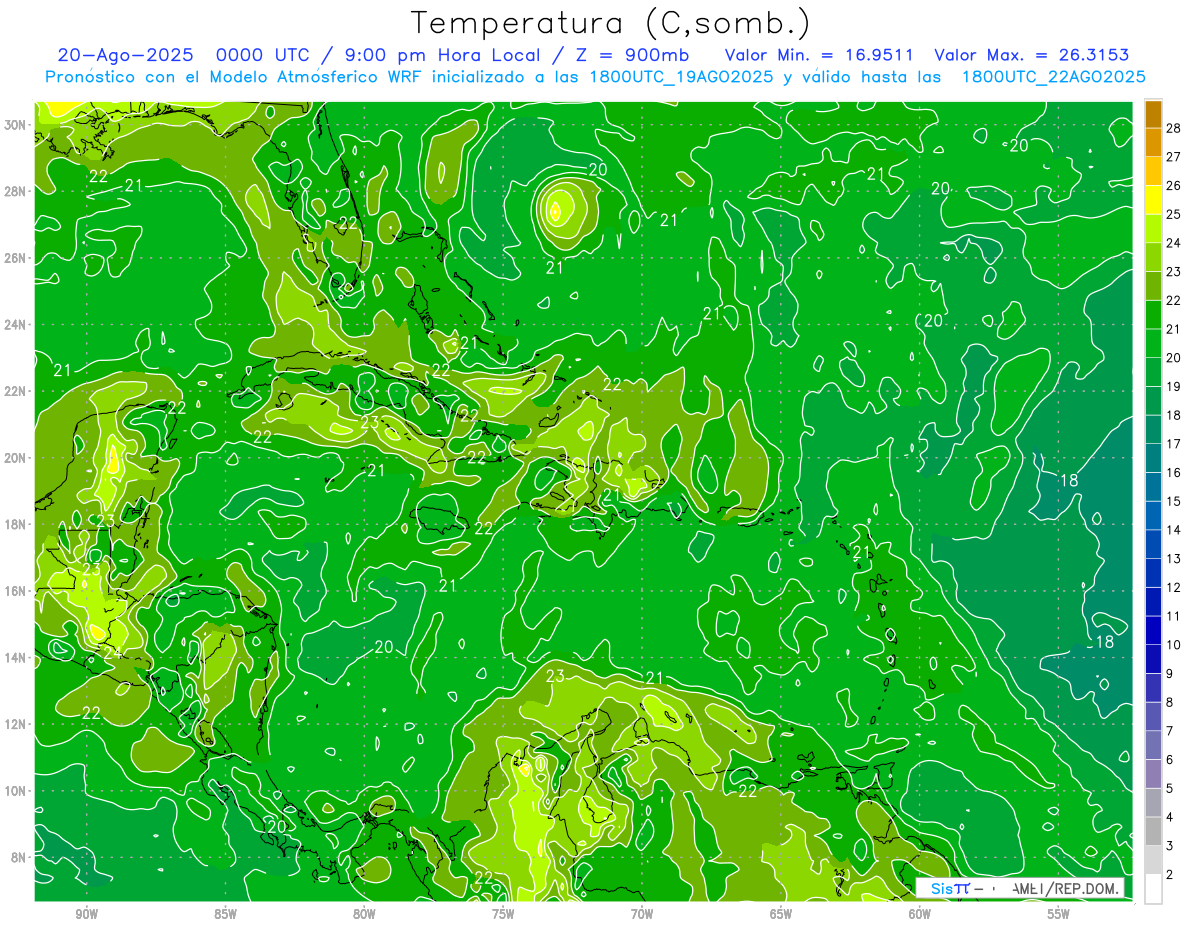Click the 75W longitude label
1200x927 pixels.
point(503,914)
